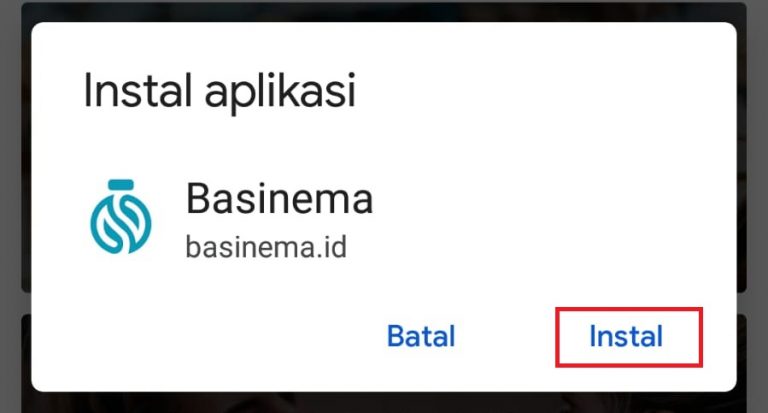This screenshot has width=768, height=413.
Task: Cancel installation with the Batal button
Action: (x=421, y=337)
